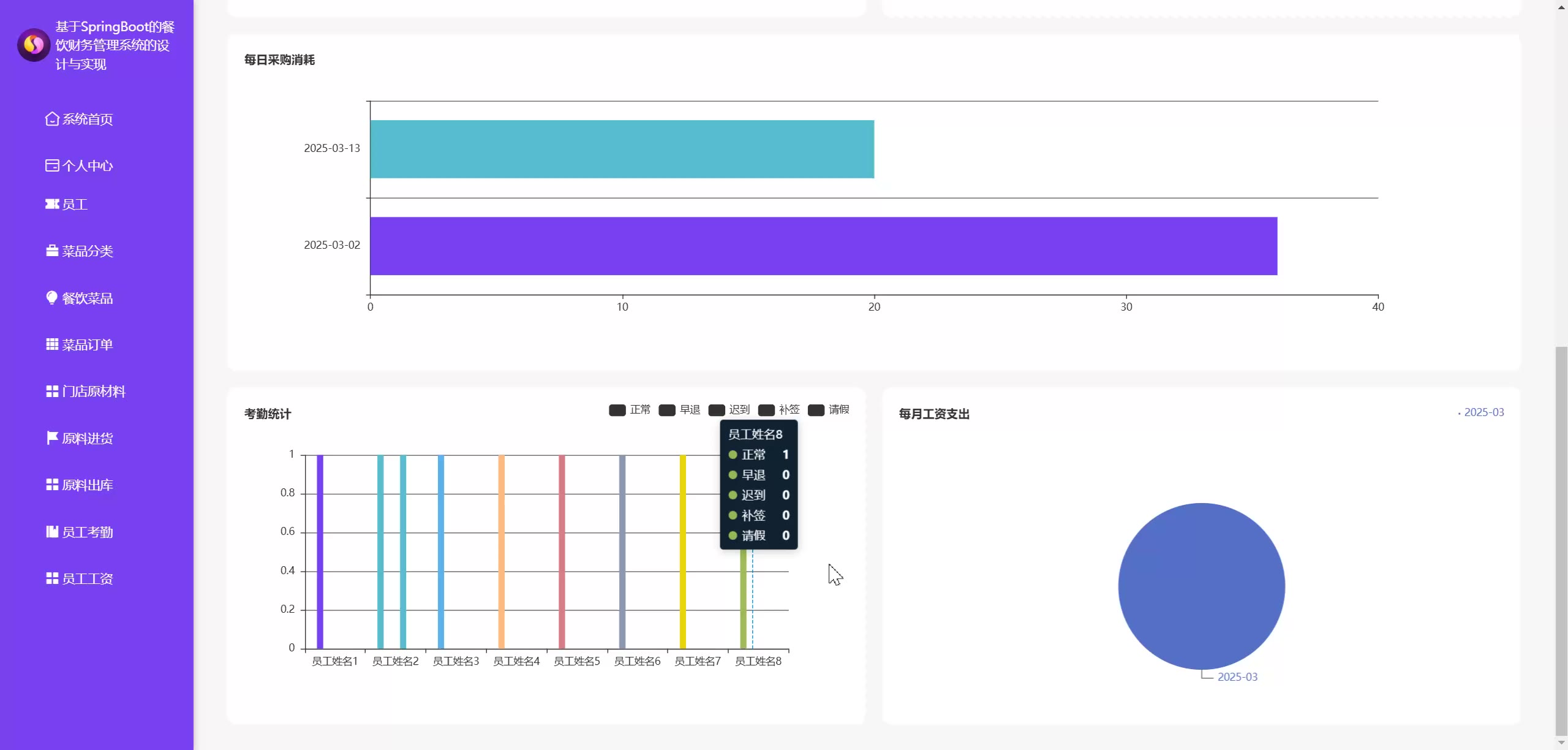Click the home icon beside 系统首页
The image size is (1568, 750).
click(52, 119)
